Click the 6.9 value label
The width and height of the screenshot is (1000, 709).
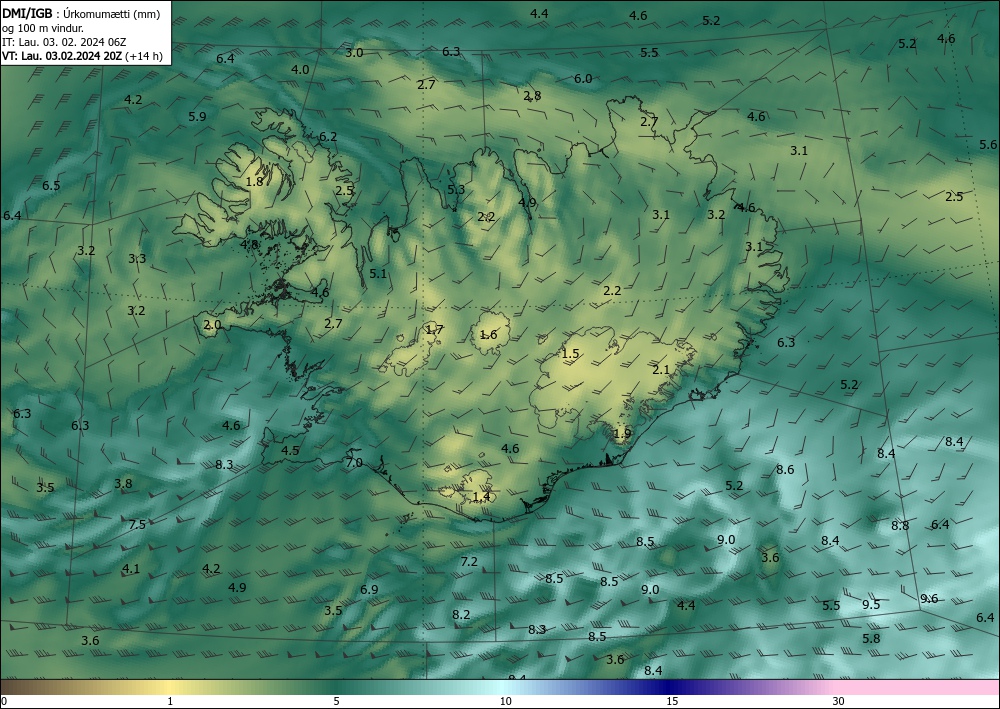(x=369, y=590)
